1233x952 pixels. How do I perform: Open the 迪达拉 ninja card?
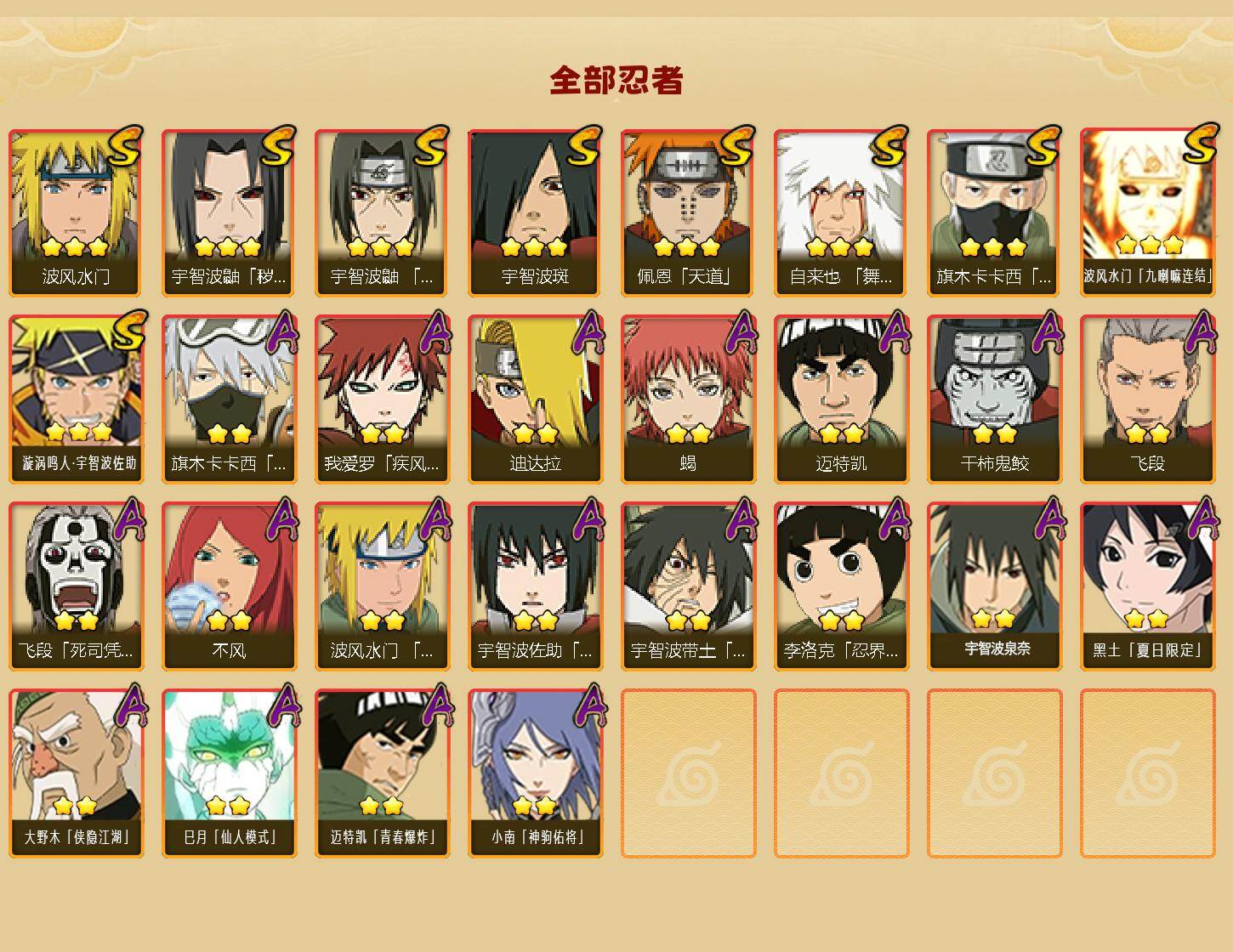pyautogui.click(x=535, y=399)
